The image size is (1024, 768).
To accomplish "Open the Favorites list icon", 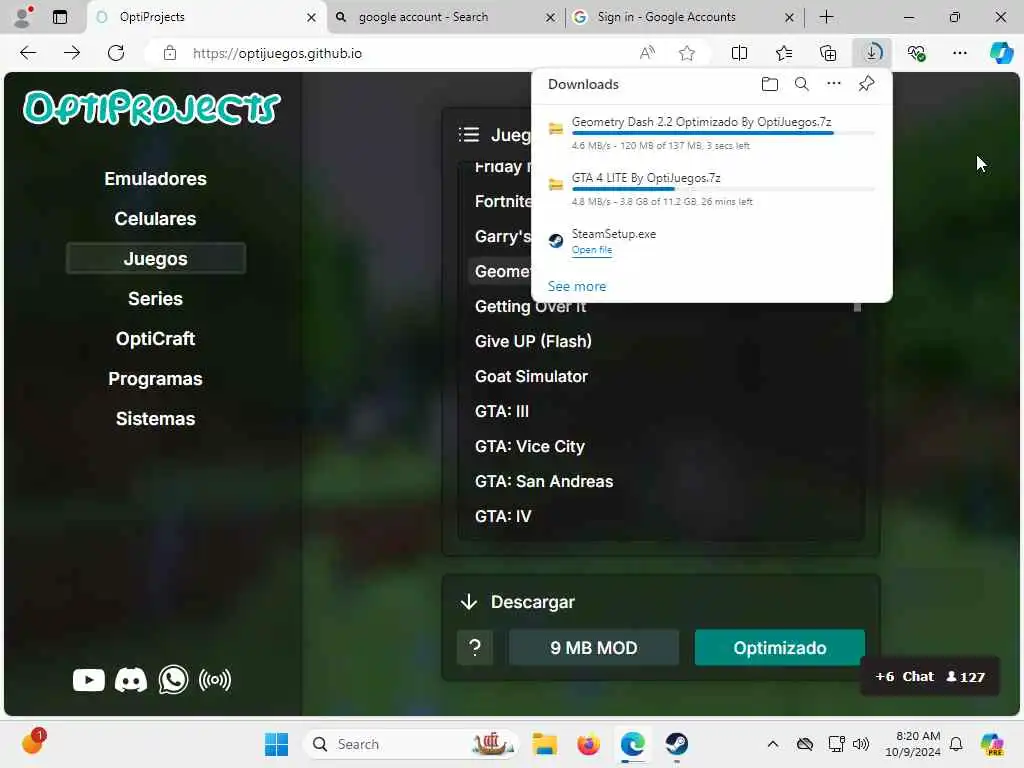I will point(784,53).
